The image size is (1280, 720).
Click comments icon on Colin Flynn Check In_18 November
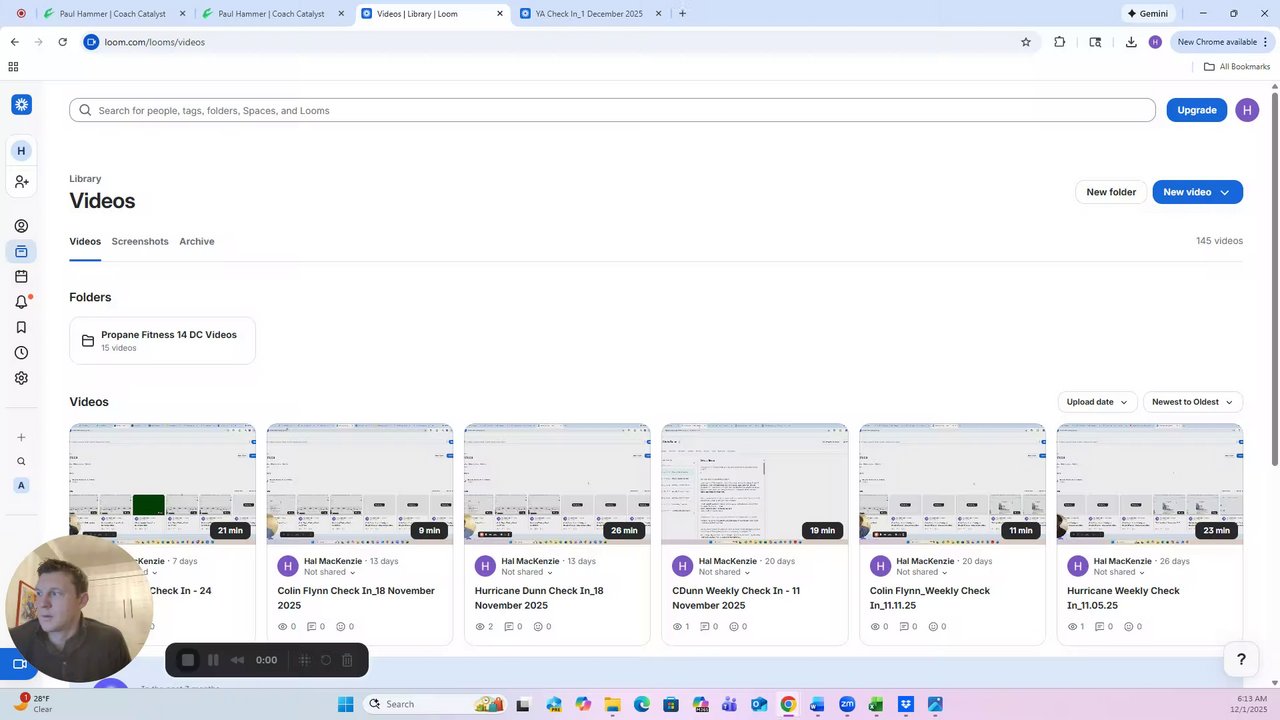(x=311, y=627)
